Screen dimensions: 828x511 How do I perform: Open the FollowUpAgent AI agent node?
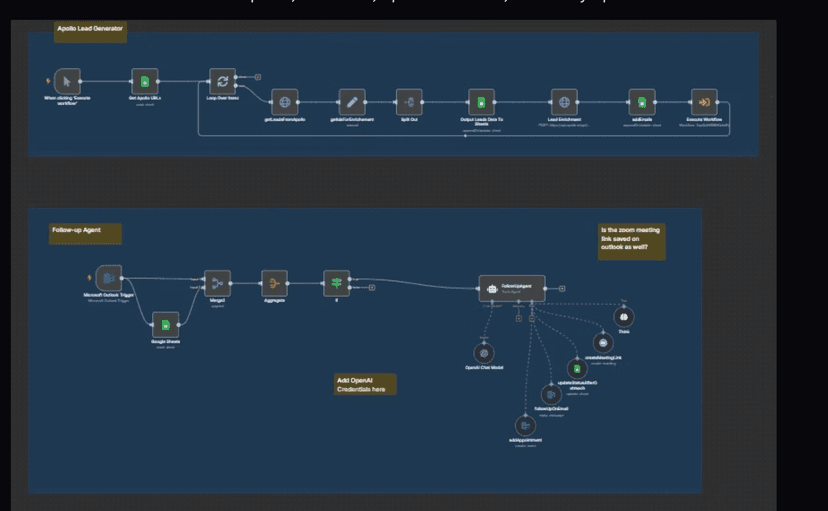pos(511,288)
